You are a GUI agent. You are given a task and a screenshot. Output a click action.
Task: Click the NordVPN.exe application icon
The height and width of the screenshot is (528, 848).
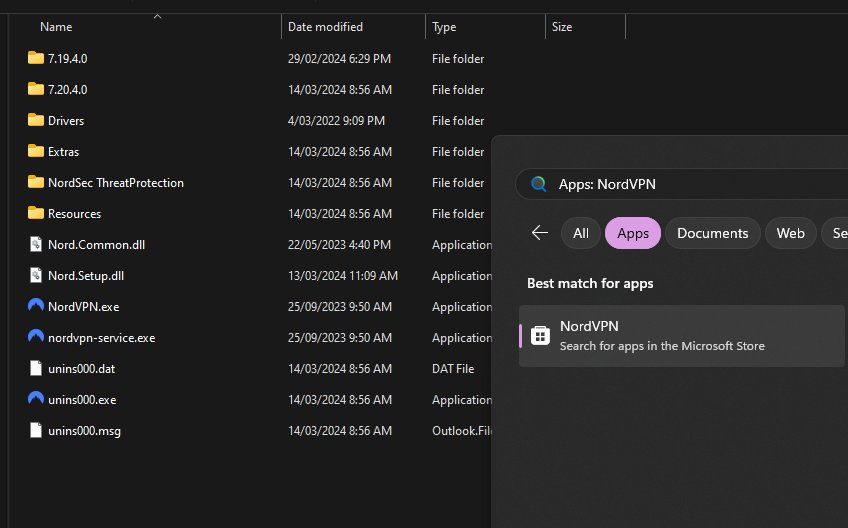pyautogui.click(x=36, y=306)
